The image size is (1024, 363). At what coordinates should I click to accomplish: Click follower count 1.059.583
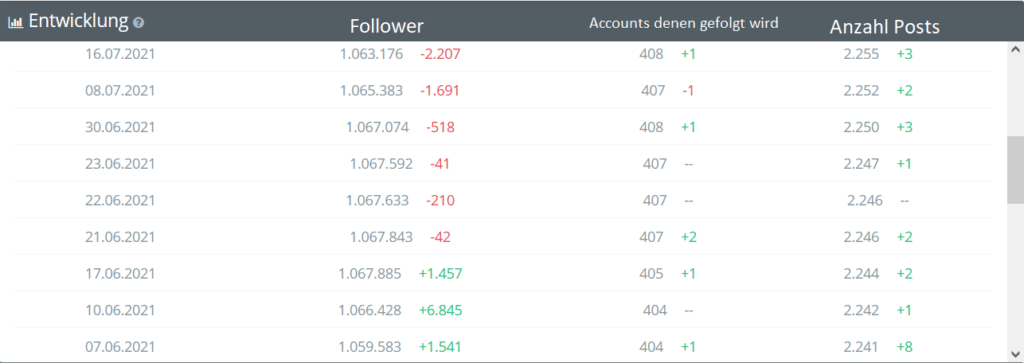(x=370, y=346)
